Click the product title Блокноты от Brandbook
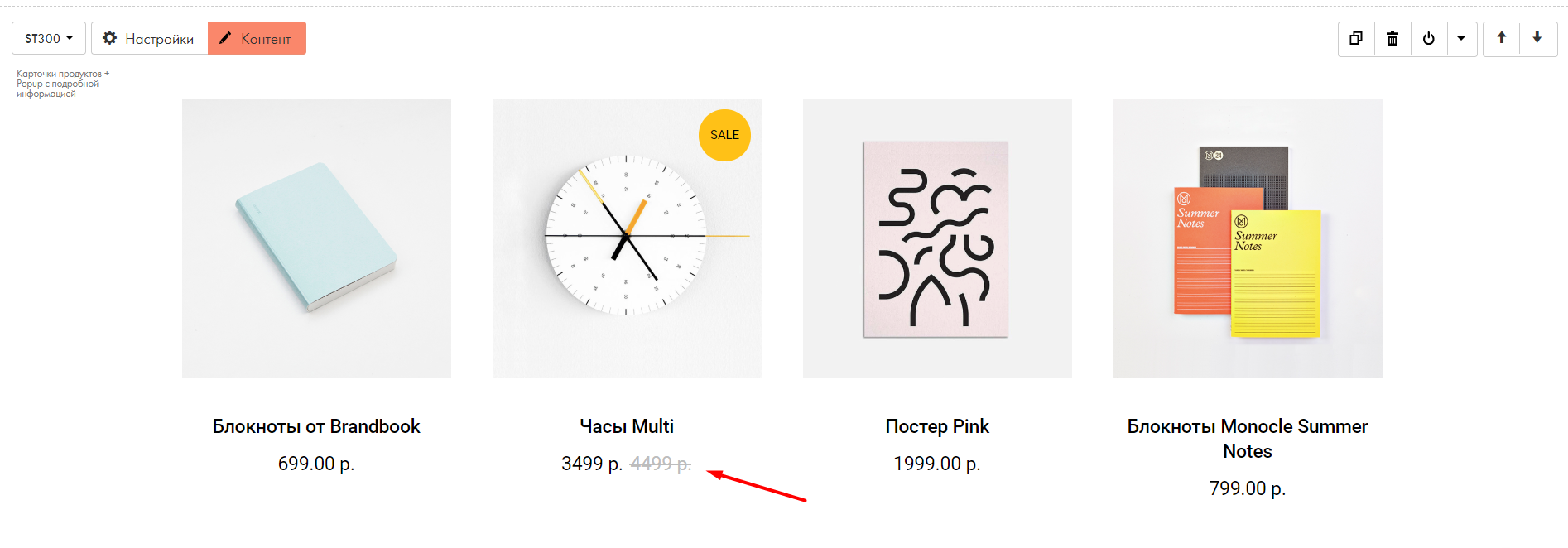The image size is (1568, 548). pyautogui.click(x=316, y=426)
